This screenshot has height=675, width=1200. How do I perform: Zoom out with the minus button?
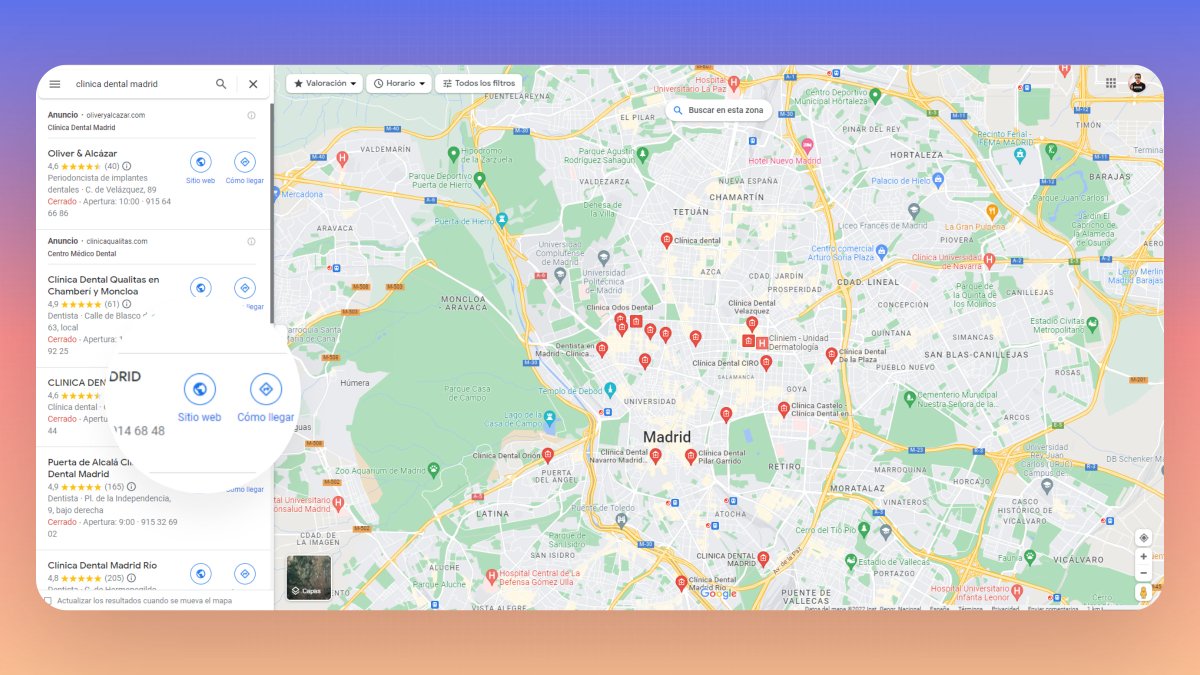[1144, 573]
